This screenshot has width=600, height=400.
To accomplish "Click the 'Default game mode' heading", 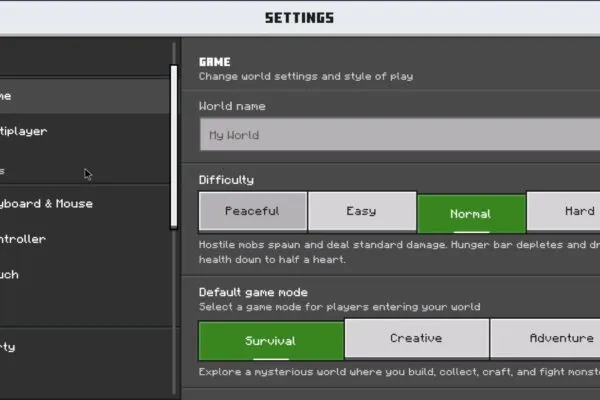I will click(x=253, y=292).
